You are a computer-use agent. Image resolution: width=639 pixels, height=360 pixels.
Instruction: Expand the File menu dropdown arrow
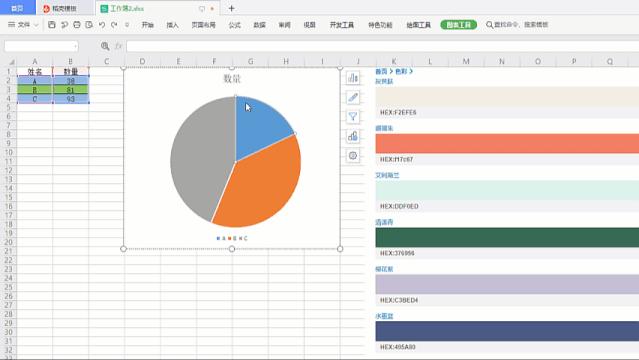(x=36, y=25)
